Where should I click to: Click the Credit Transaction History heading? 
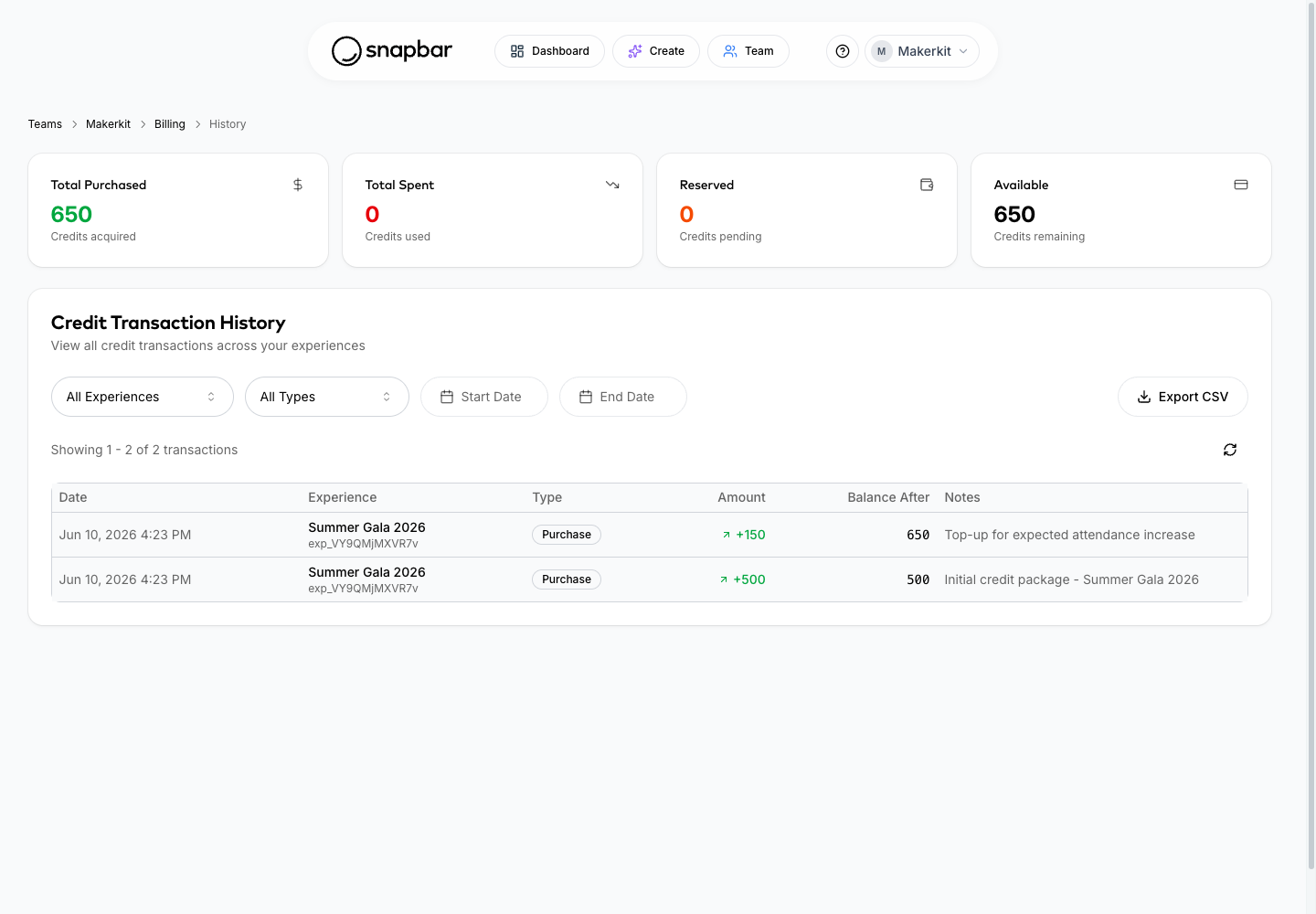click(168, 323)
